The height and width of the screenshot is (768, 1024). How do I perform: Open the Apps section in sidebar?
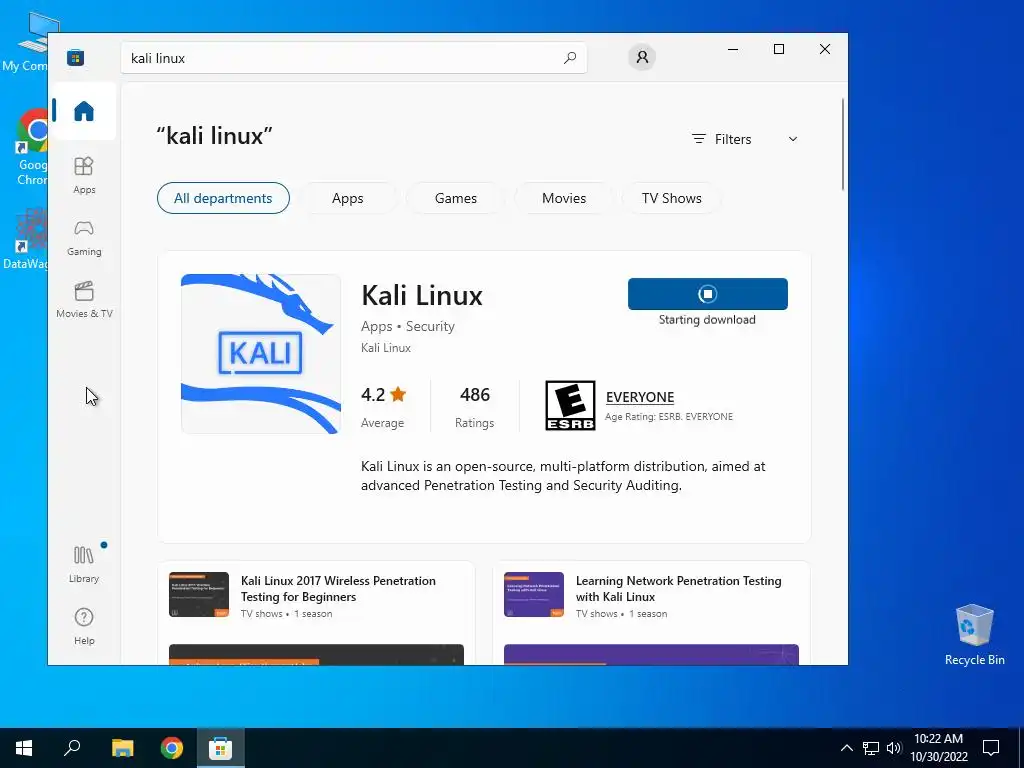[84, 175]
